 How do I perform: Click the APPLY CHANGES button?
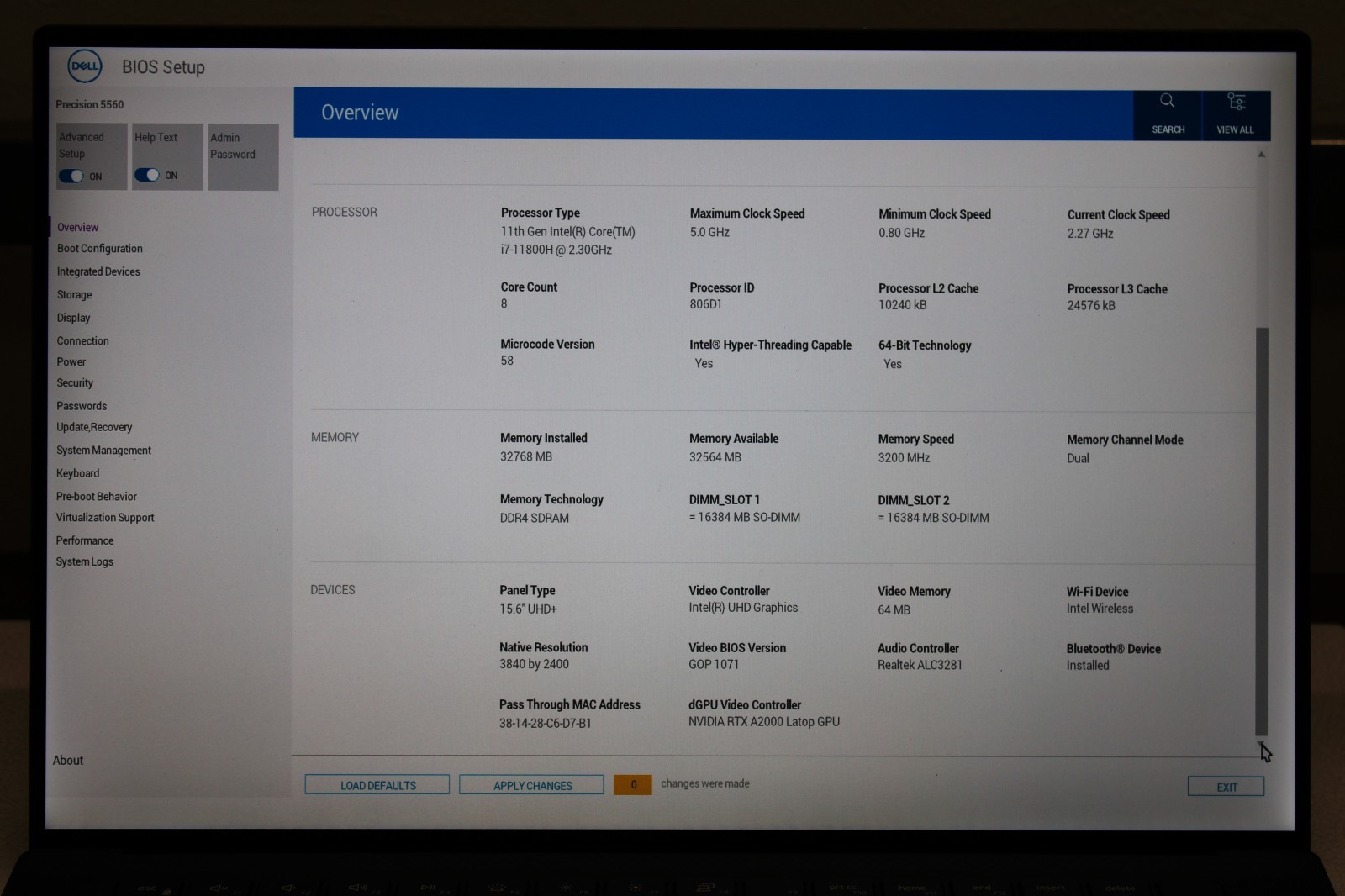point(532,785)
